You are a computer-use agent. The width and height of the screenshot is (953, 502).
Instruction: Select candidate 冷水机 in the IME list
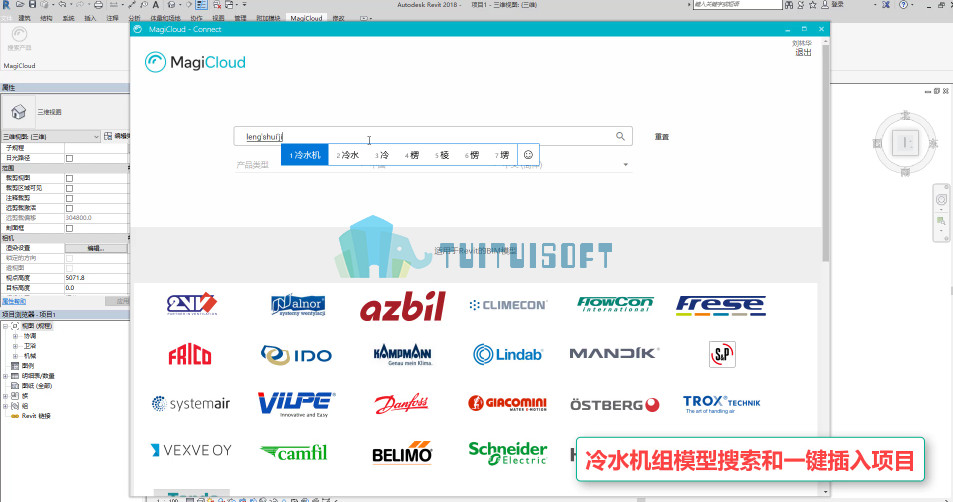click(304, 155)
